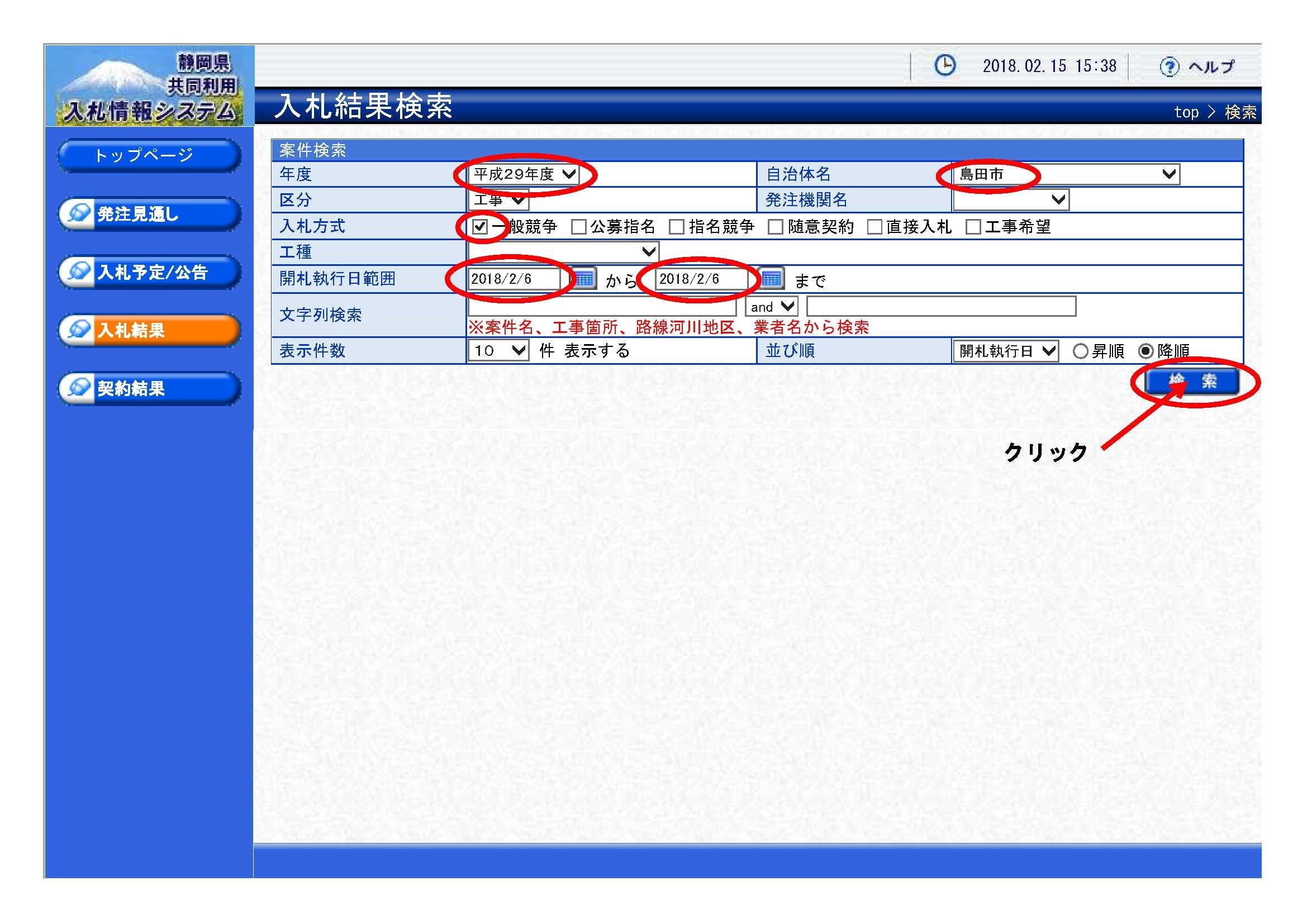Viewport: 1307px width, 924px height.
Task: Open the 工種 dropdown
Action: tap(563, 251)
